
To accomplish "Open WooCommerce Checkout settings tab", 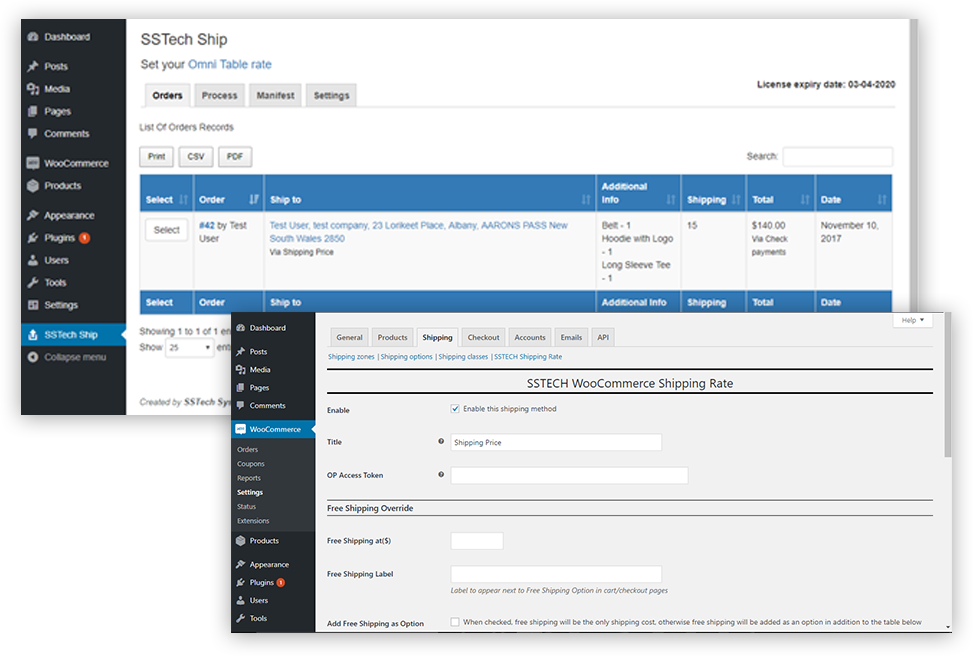I will 483,337.
